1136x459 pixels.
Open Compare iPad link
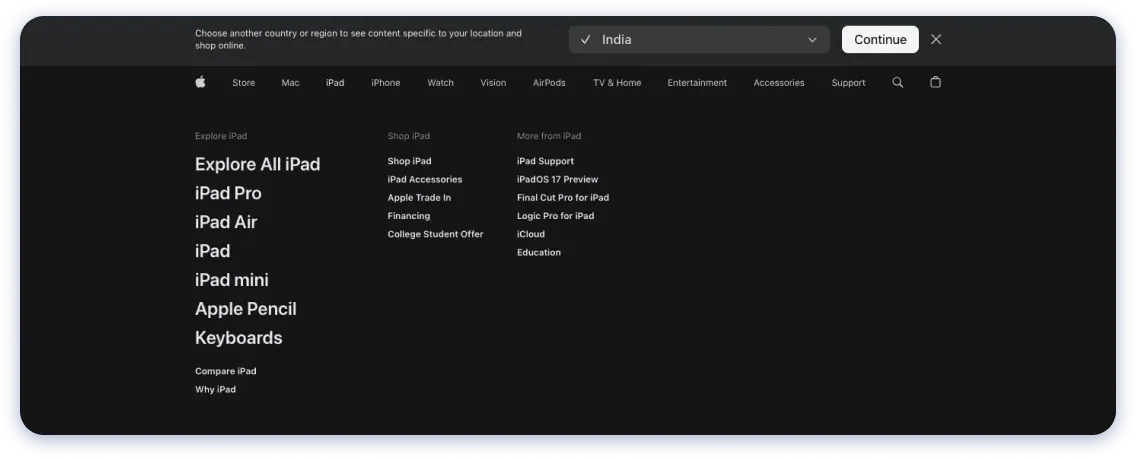click(225, 371)
